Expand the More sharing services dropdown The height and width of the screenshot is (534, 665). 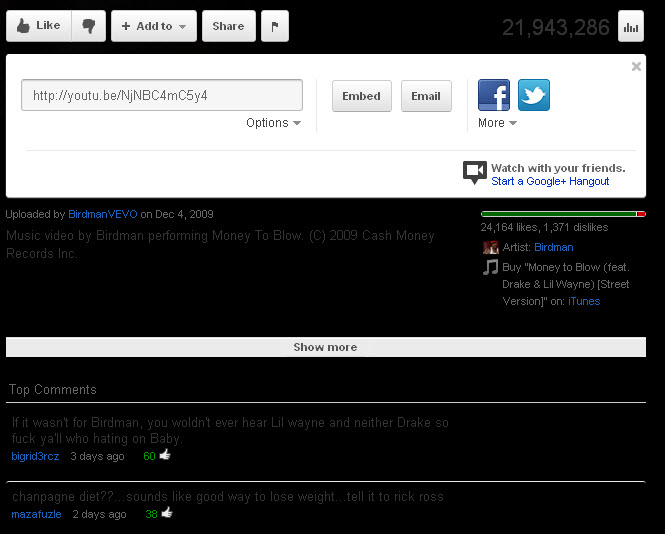pos(497,123)
